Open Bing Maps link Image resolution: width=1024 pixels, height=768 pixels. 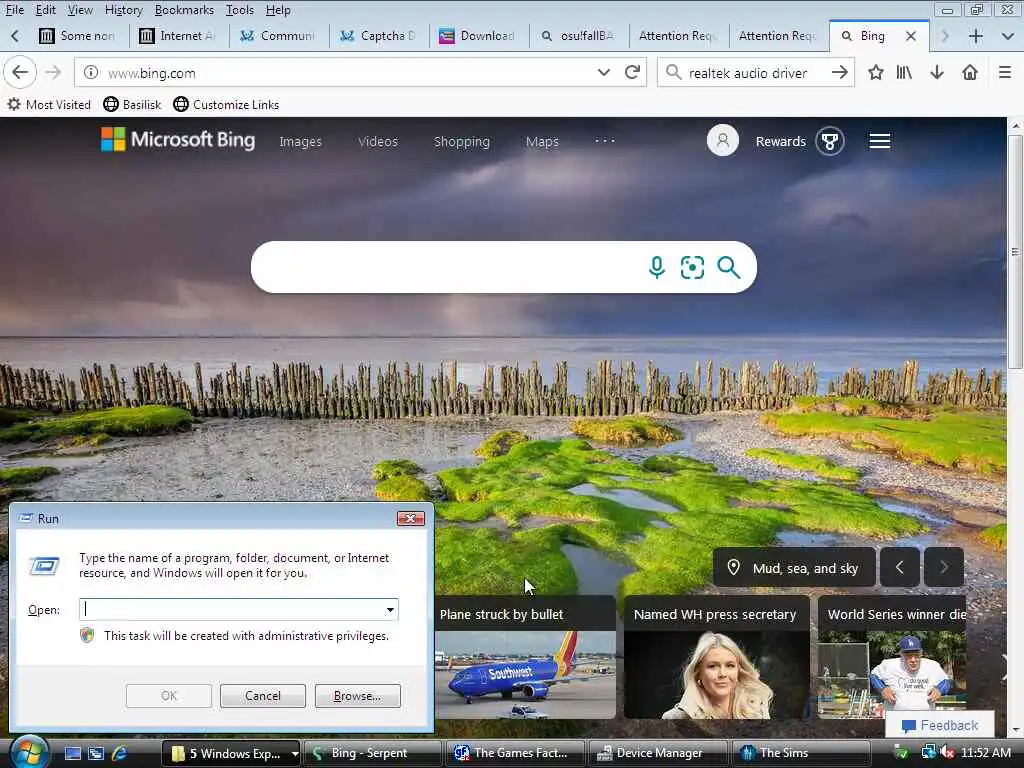542,142
